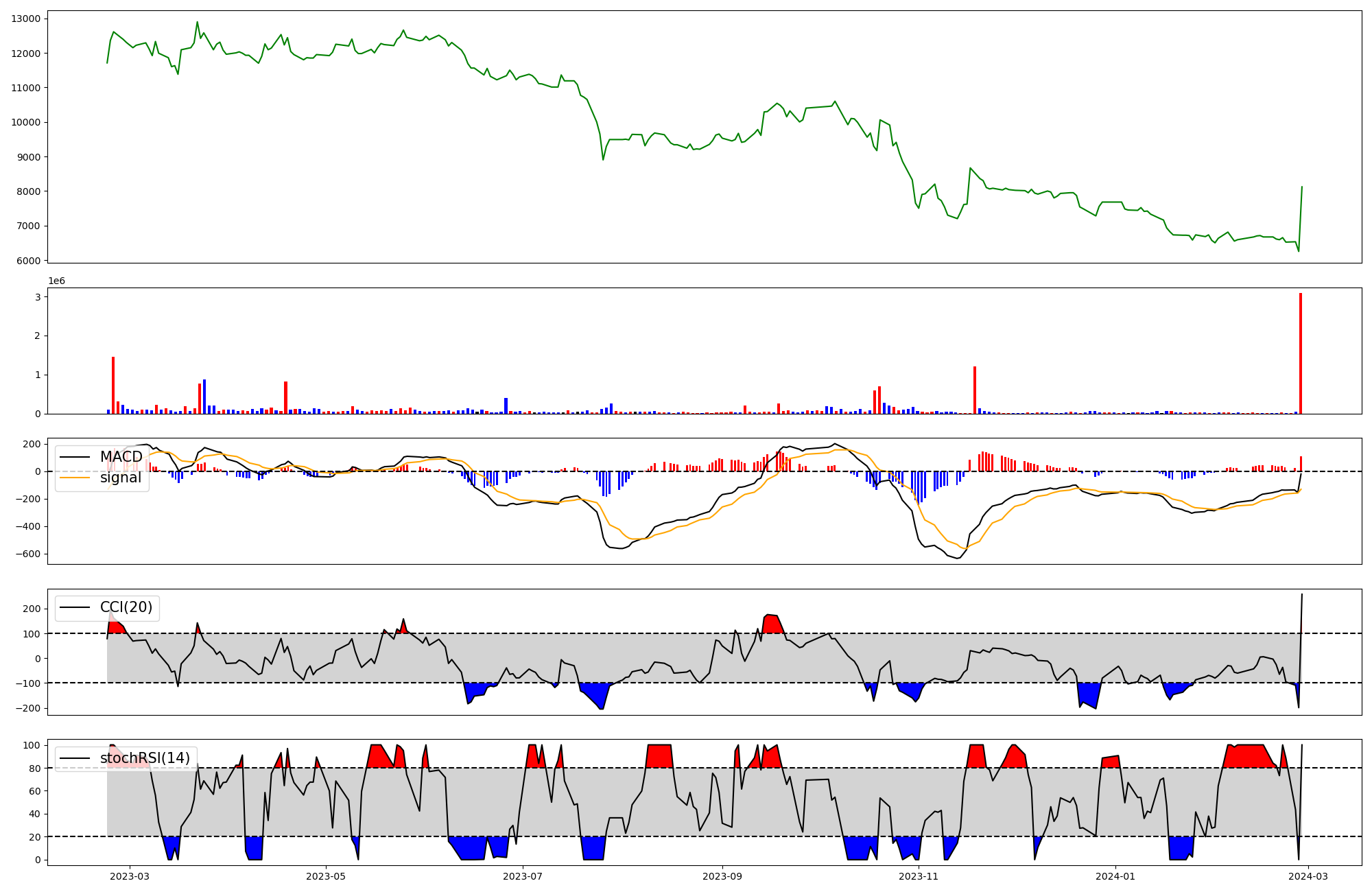The width and height of the screenshot is (1372, 892).
Task: Click the 13000 price axis tick label
Action: pyautogui.click(x=26, y=19)
